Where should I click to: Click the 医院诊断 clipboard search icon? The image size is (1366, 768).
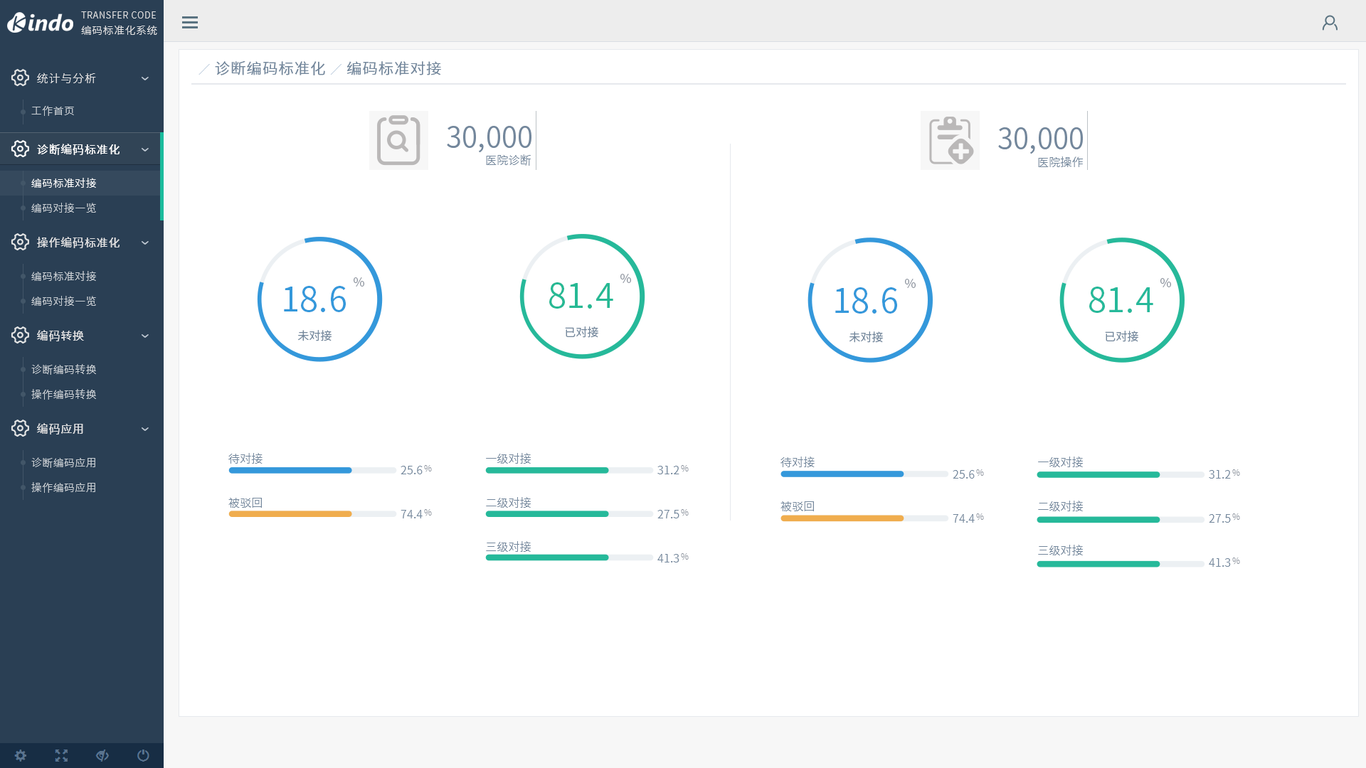point(398,140)
